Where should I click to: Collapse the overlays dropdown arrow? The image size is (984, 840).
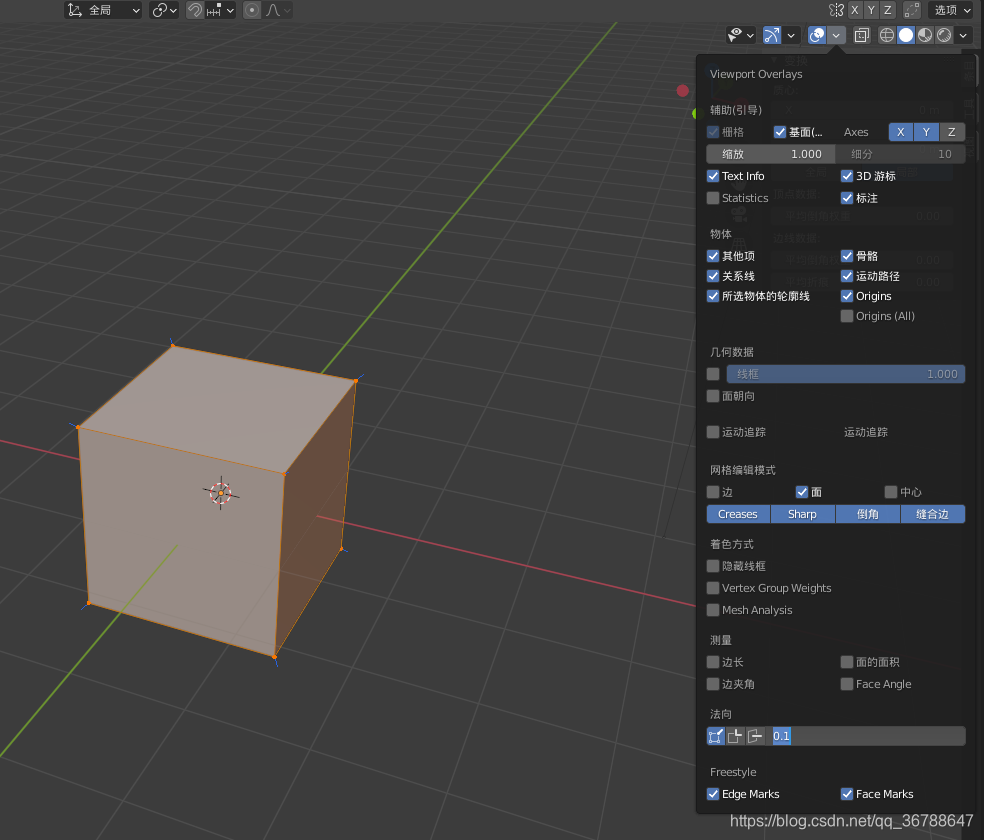pyautogui.click(x=836, y=35)
